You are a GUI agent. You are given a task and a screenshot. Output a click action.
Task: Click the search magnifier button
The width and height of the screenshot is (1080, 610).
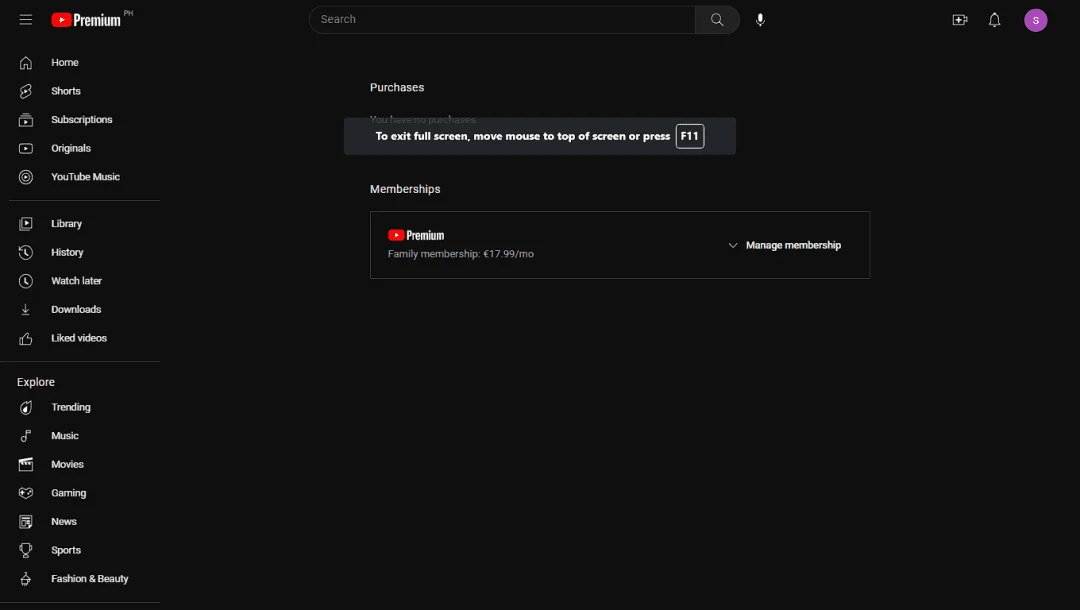tap(717, 20)
